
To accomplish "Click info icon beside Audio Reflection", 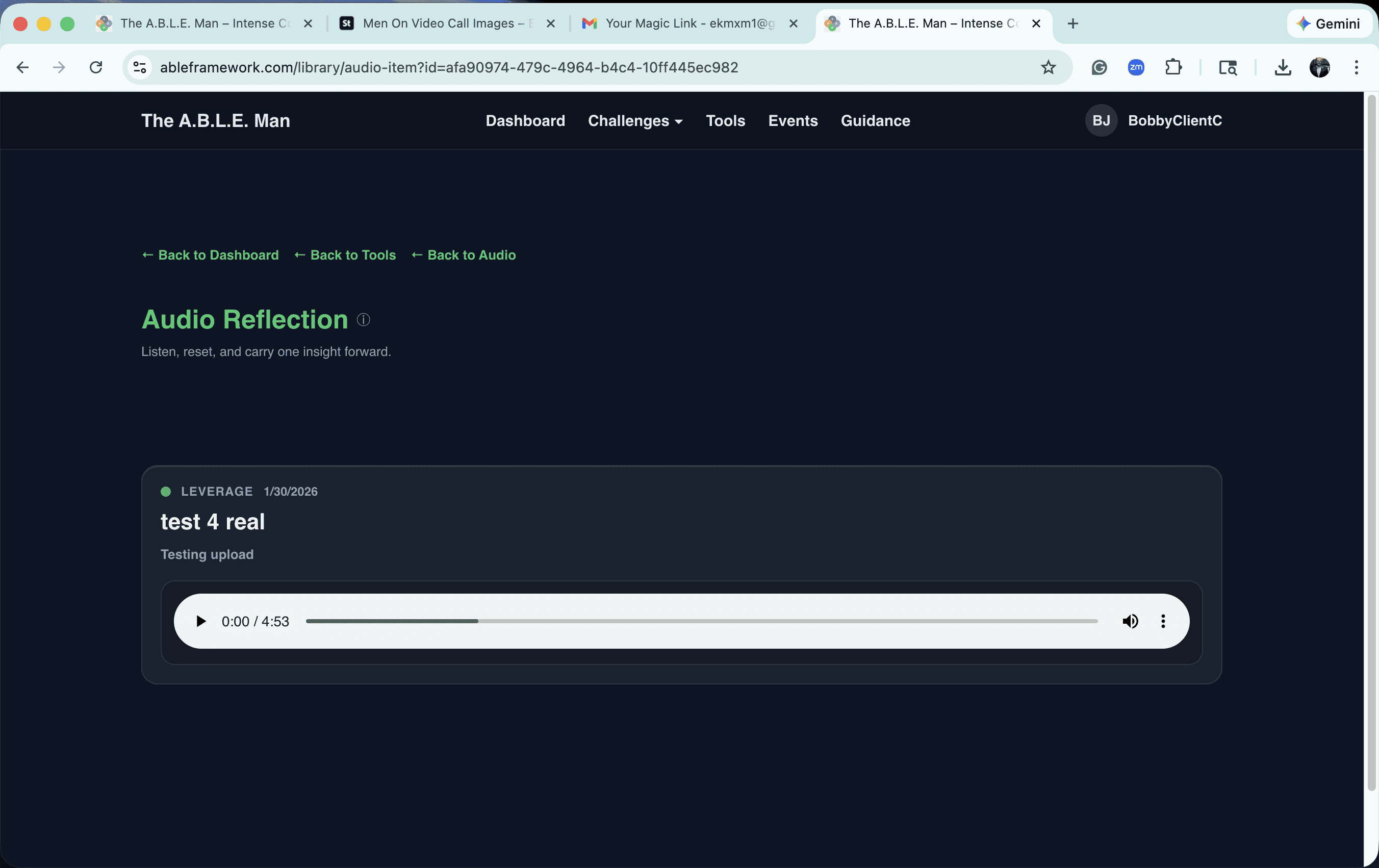I will pos(363,319).
